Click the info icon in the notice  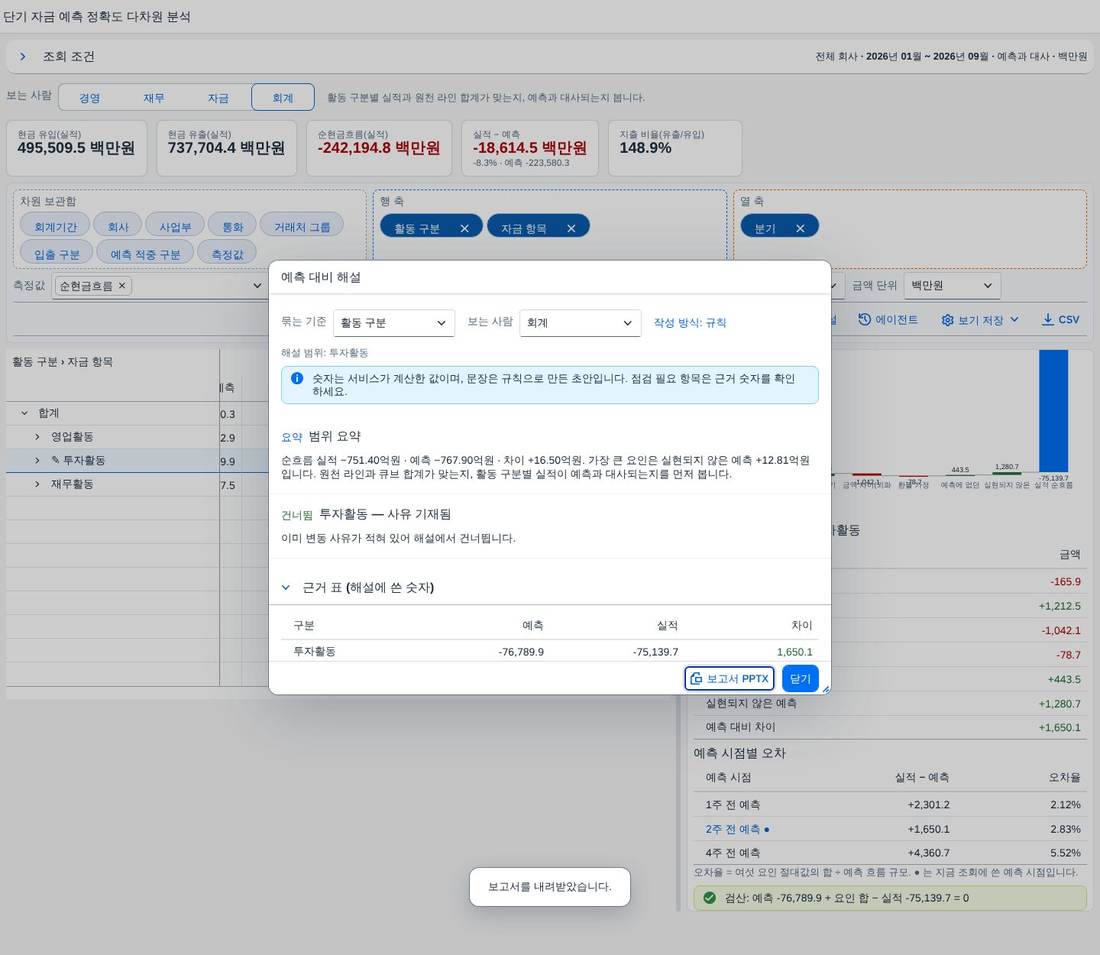297,378
